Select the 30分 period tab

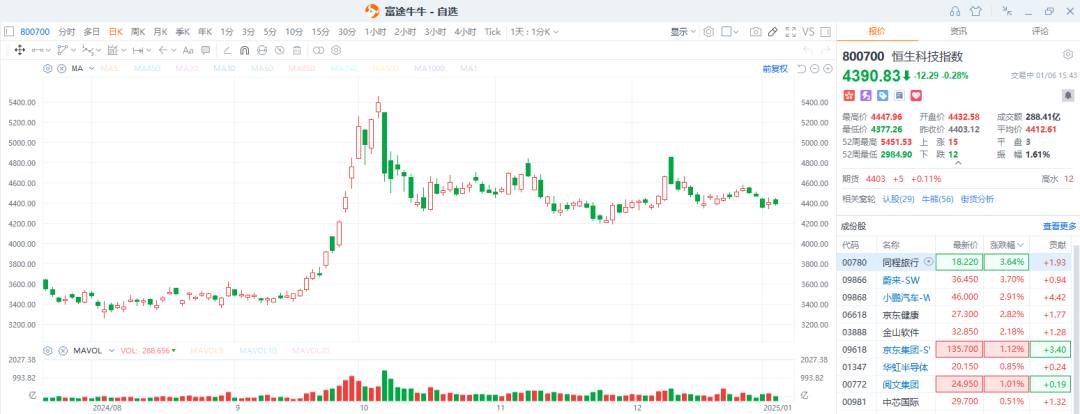[347, 32]
